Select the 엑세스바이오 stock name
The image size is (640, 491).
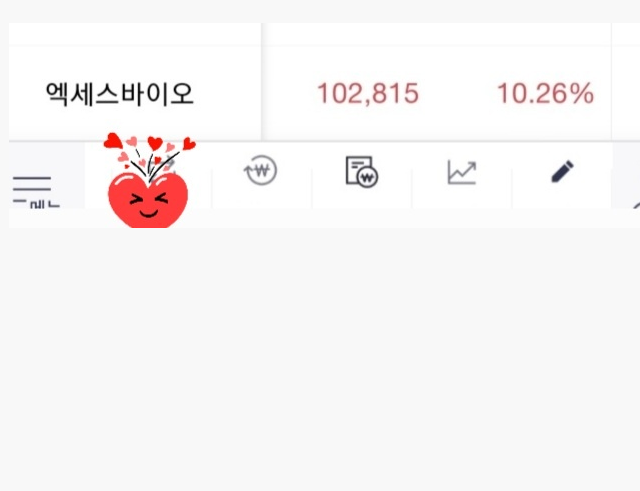[x=120, y=94]
